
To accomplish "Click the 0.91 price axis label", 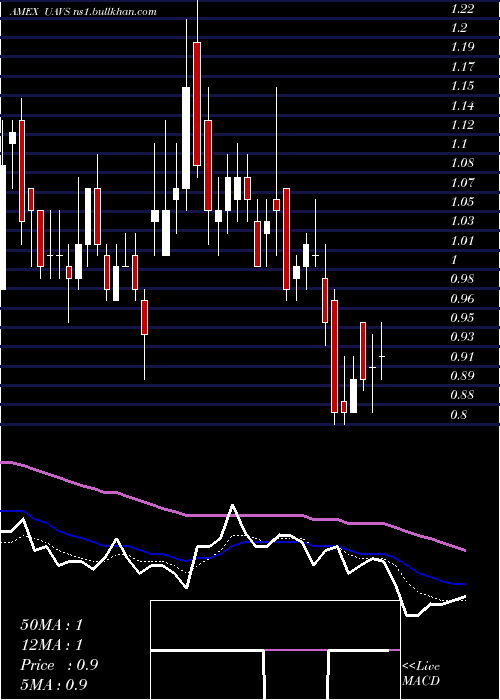I will pyautogui.click(x=463, y=357).
